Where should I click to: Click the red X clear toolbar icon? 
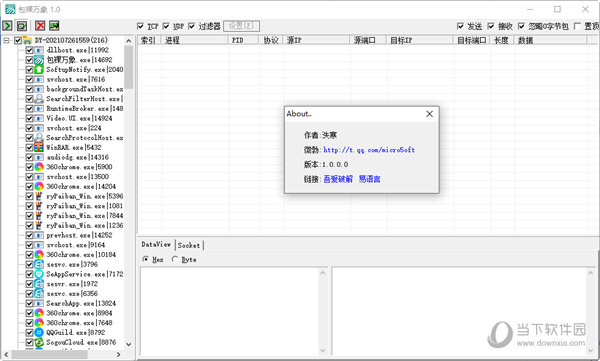(40, 26)
